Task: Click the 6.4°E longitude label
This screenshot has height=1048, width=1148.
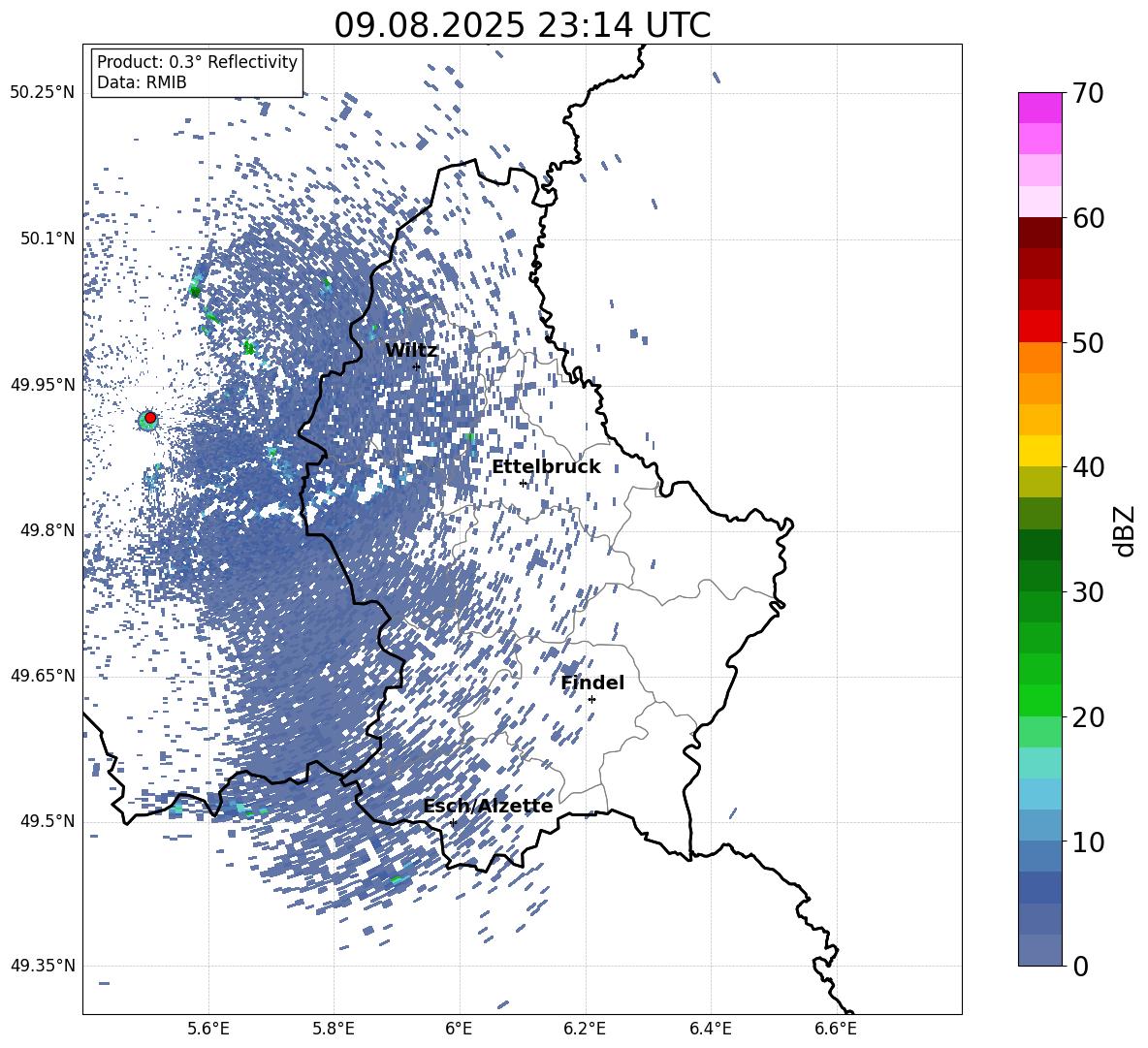Action: (710, 1029)
